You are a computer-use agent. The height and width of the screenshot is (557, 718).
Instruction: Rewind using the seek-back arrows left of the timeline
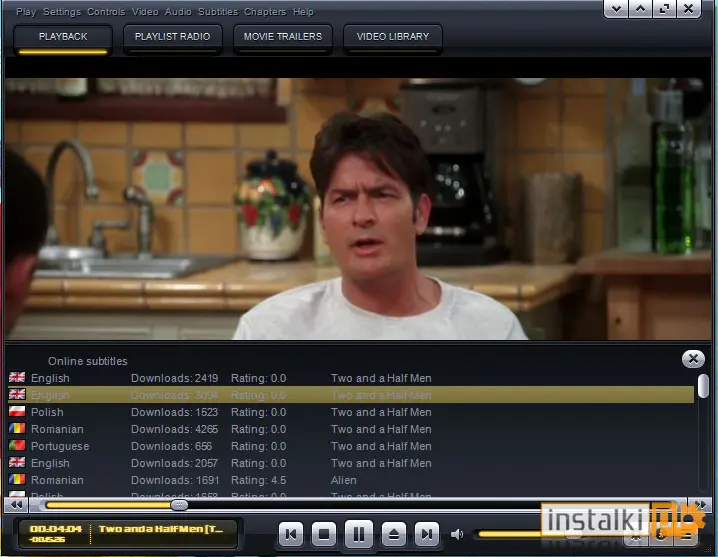tap(16, 505)
